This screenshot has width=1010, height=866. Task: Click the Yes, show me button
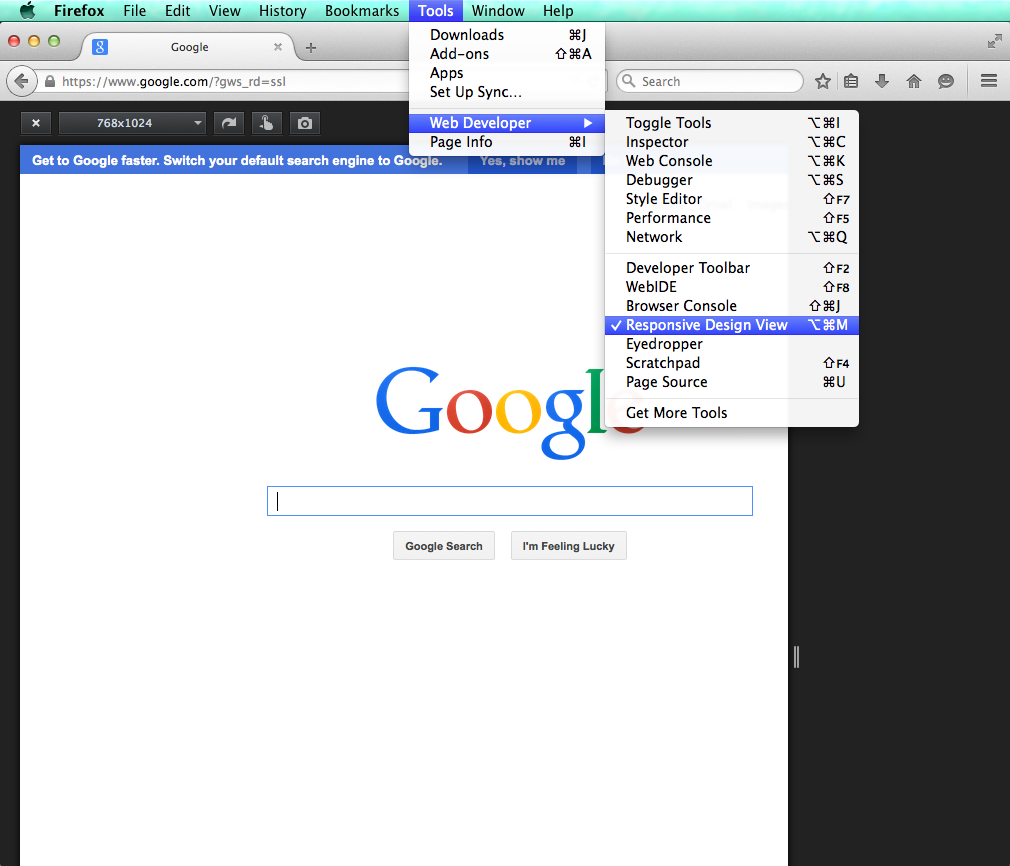(x=522, y=160)
